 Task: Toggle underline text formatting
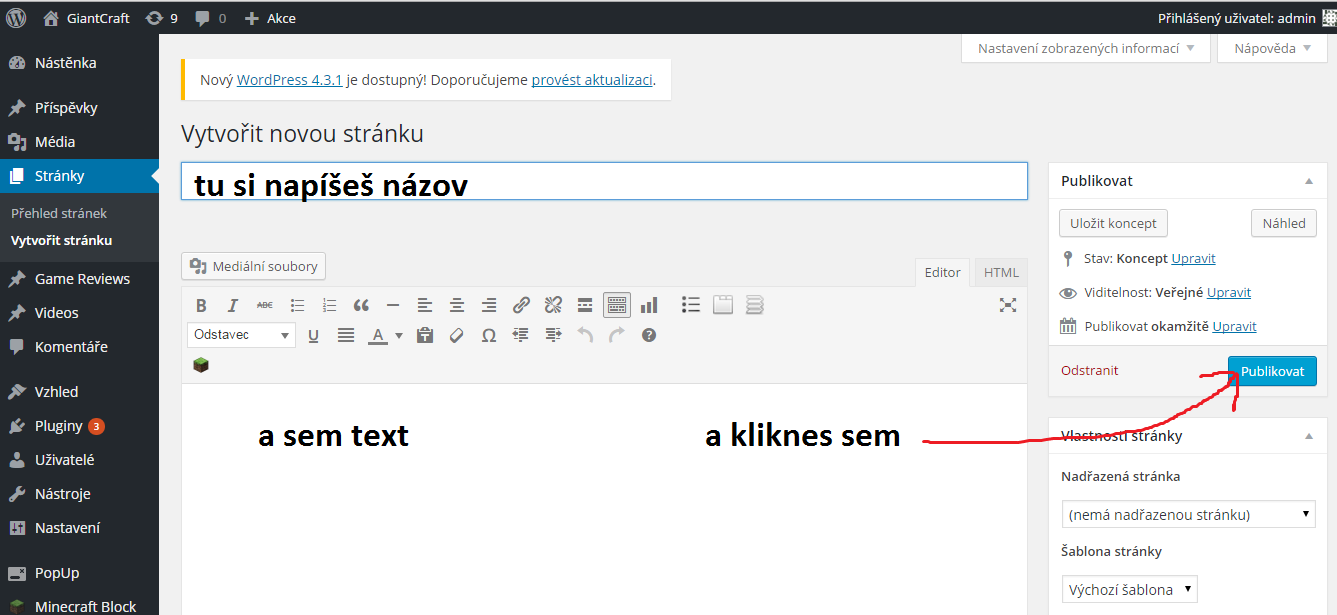pyautogui.click(x=313, y=335)
